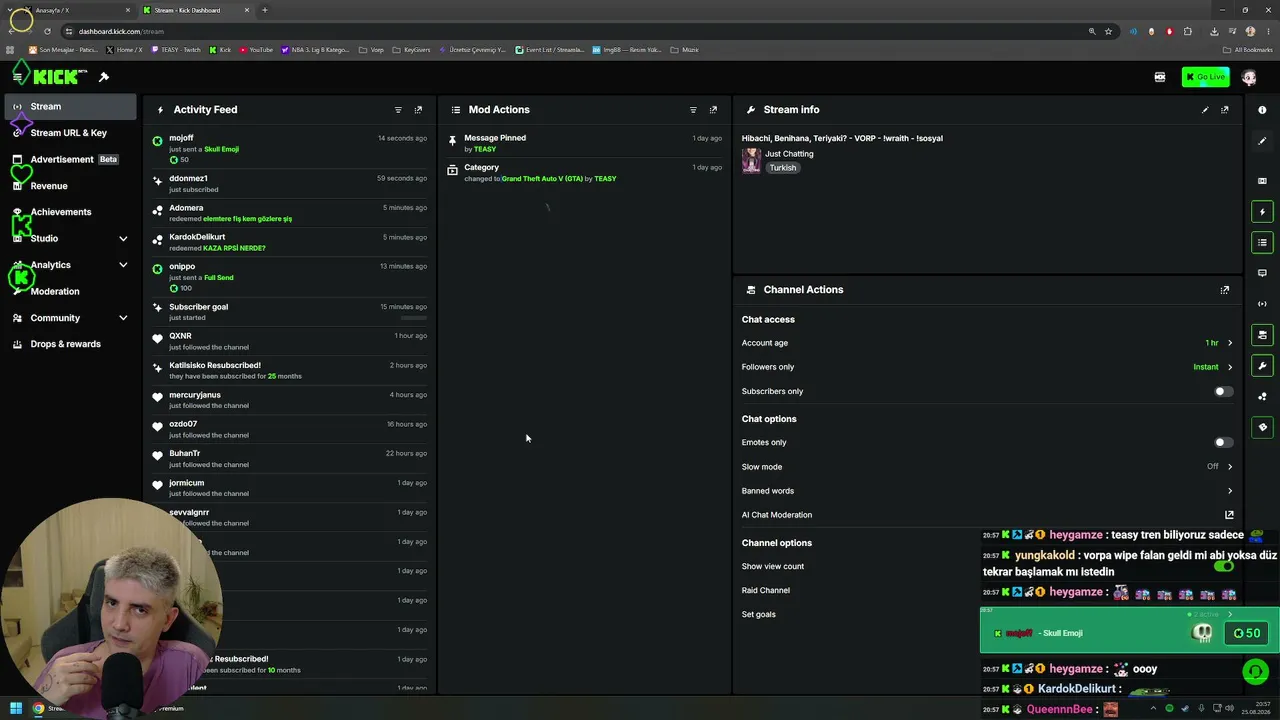Pop out the Activity Feed panel

pyautogui.click(x=418, y=110)
